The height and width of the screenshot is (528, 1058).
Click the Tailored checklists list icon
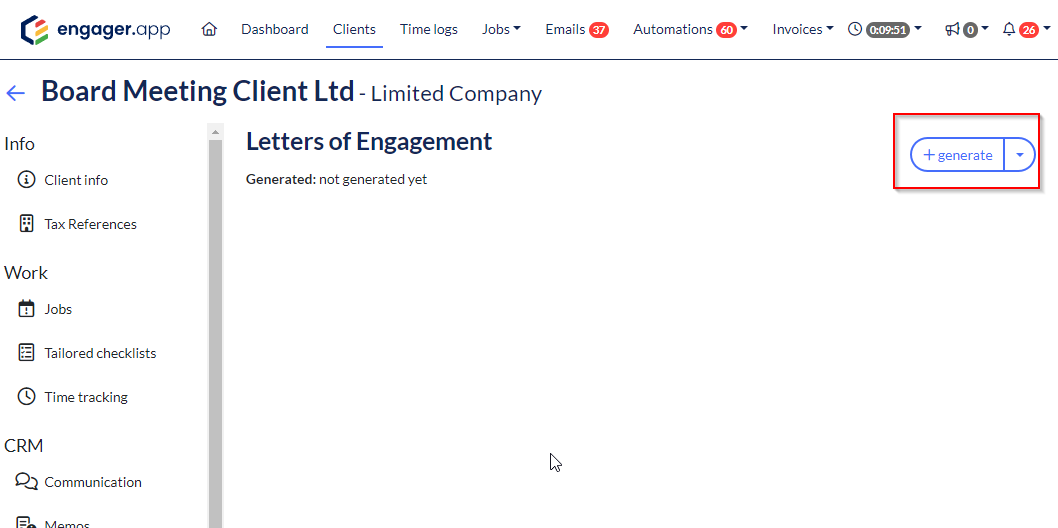point(26,353)
